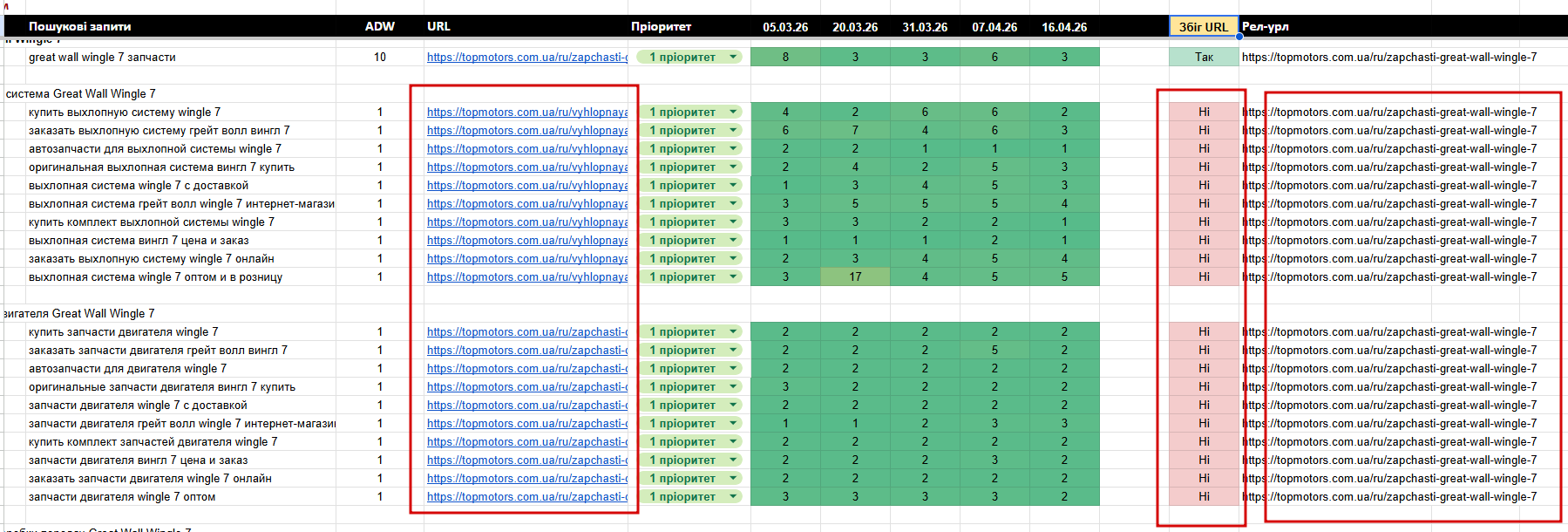The height and width of the screenshot is (532, 1568).
Task: Click 31.03.26 value for 'купить выхлопную систему wingle 7'
Action: click(925, 112)
